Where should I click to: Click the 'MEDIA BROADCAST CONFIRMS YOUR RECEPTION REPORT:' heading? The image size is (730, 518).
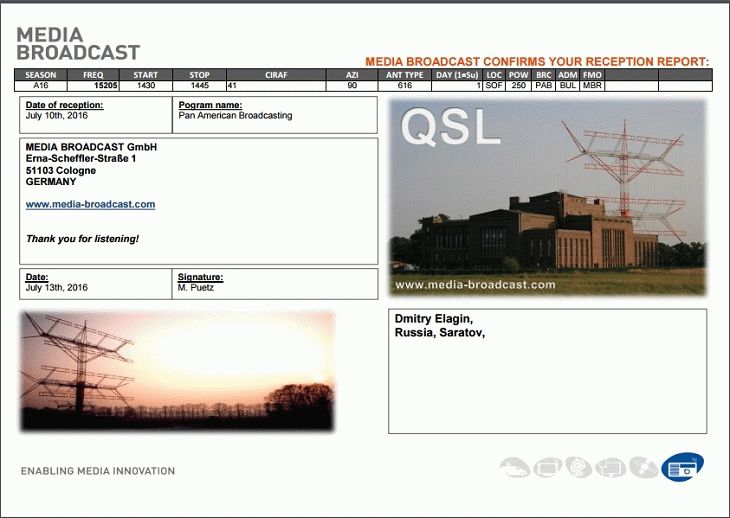pos(537,61)
